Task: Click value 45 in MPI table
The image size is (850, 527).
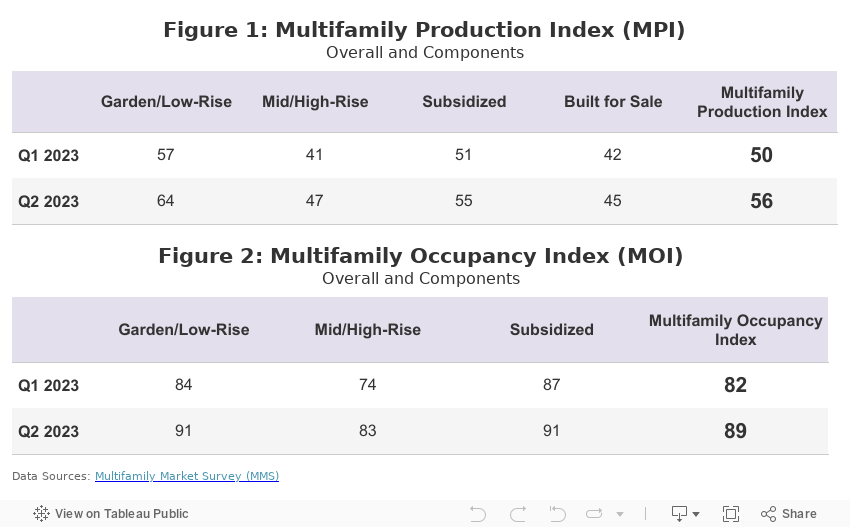Action: 613,201
